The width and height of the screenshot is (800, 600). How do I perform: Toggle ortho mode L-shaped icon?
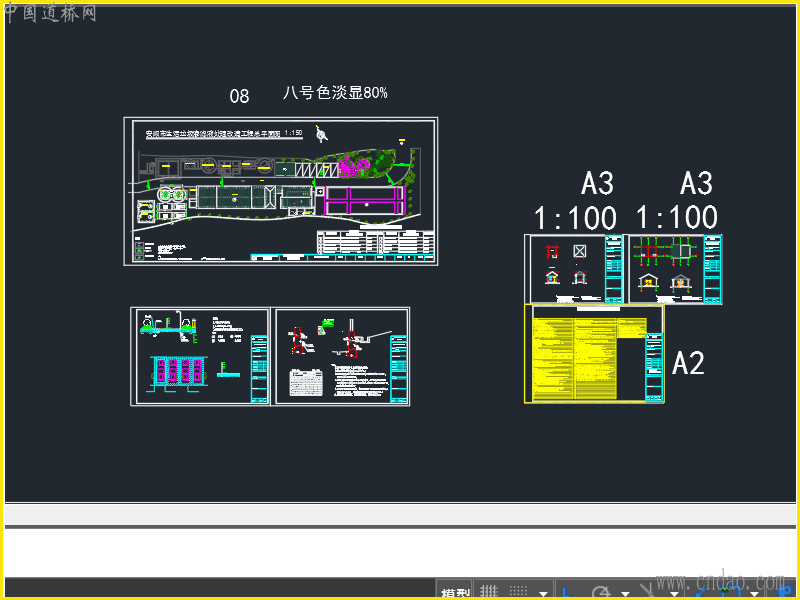pos(566,592)
